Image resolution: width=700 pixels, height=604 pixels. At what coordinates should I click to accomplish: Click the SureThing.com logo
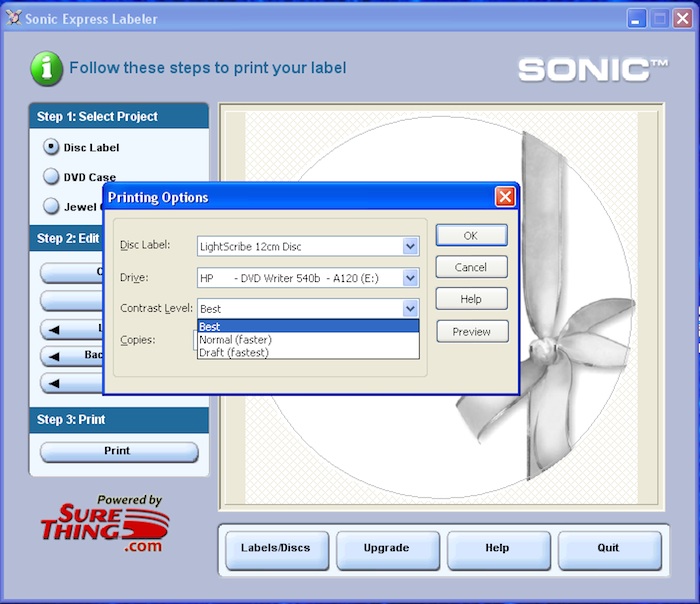[105, 524]
